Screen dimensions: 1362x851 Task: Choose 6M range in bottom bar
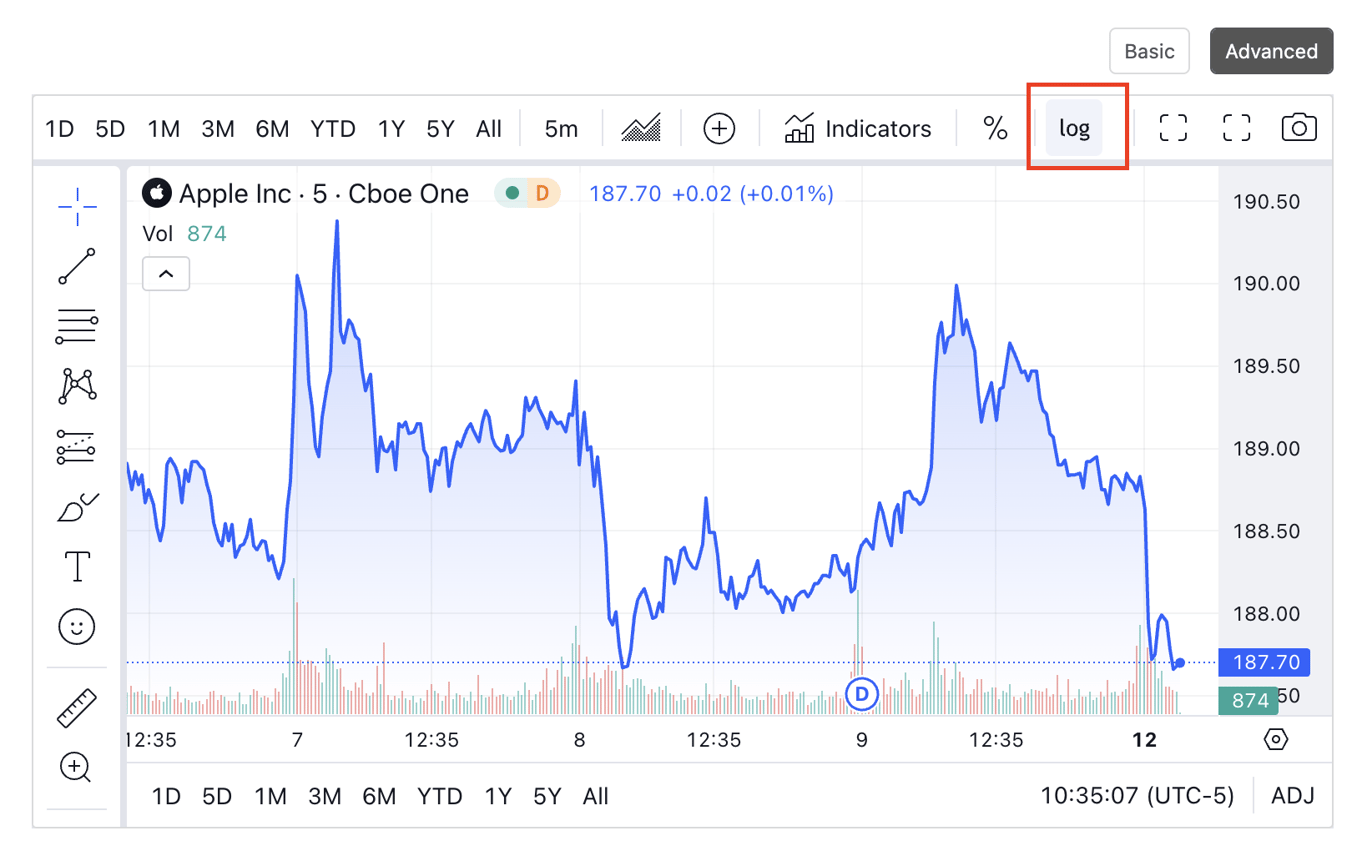tap(379, 797)
